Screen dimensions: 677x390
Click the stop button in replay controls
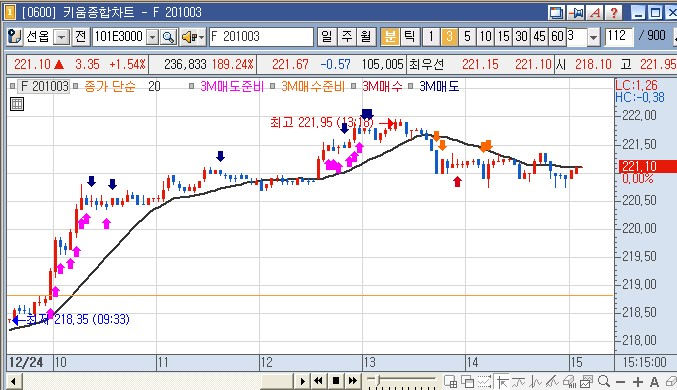click(336, 381)
